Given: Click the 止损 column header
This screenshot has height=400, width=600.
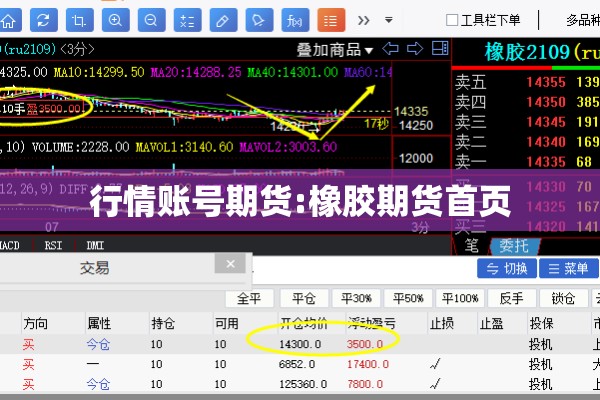Looking at the screenshot, I should point(442,324).
